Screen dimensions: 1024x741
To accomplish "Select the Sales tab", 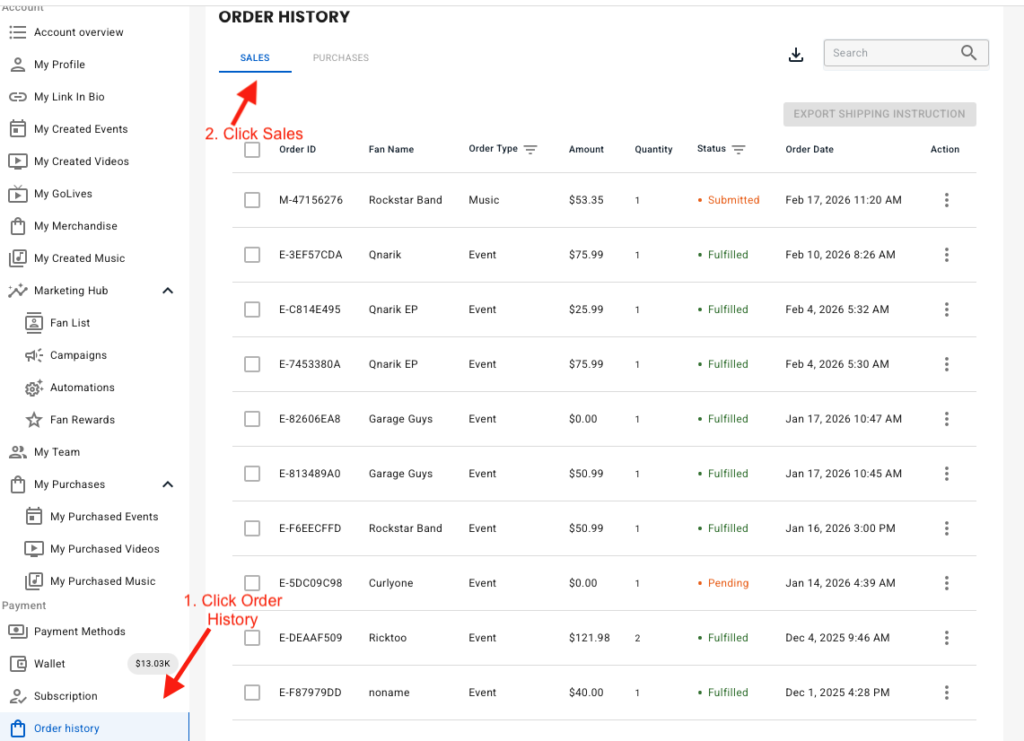I will (x=255, y=58).
